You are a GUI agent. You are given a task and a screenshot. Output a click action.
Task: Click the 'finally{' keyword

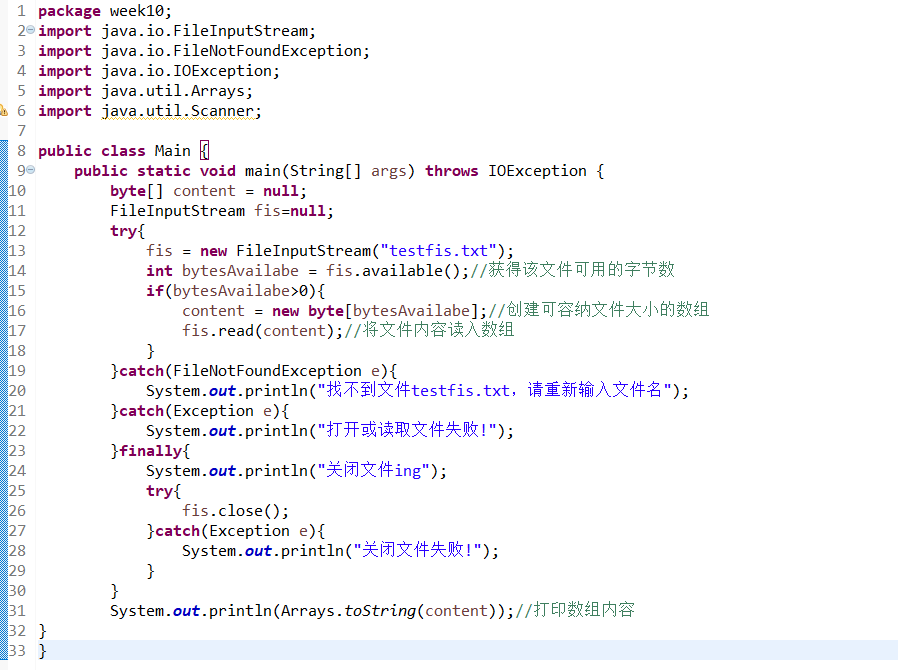(154, 451)
